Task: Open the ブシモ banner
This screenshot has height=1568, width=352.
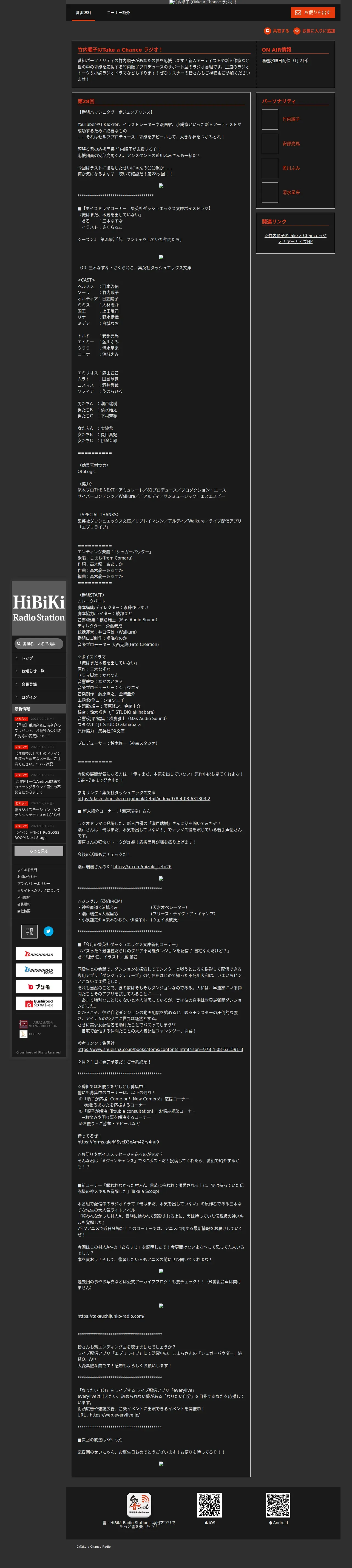Action: point(39,987)
